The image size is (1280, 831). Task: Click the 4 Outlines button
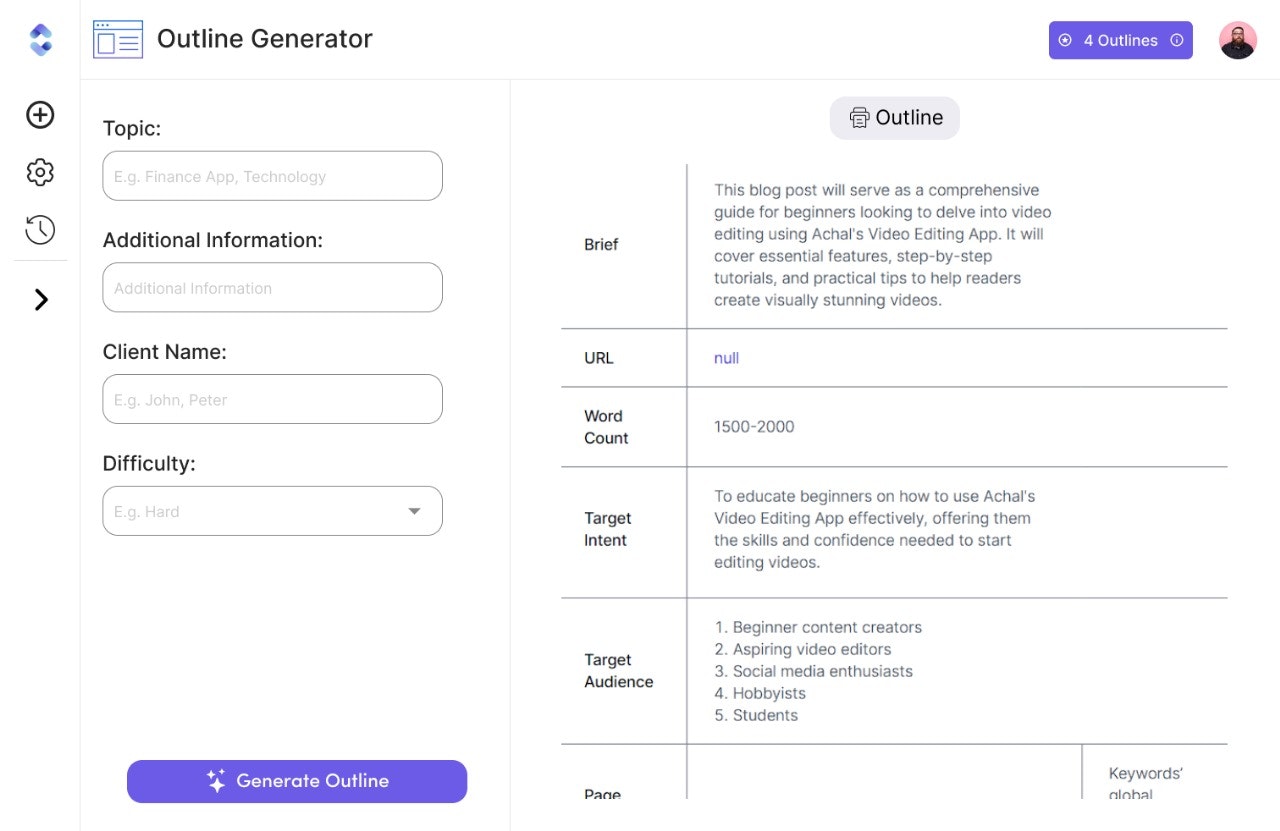[x=1121, y=40]
